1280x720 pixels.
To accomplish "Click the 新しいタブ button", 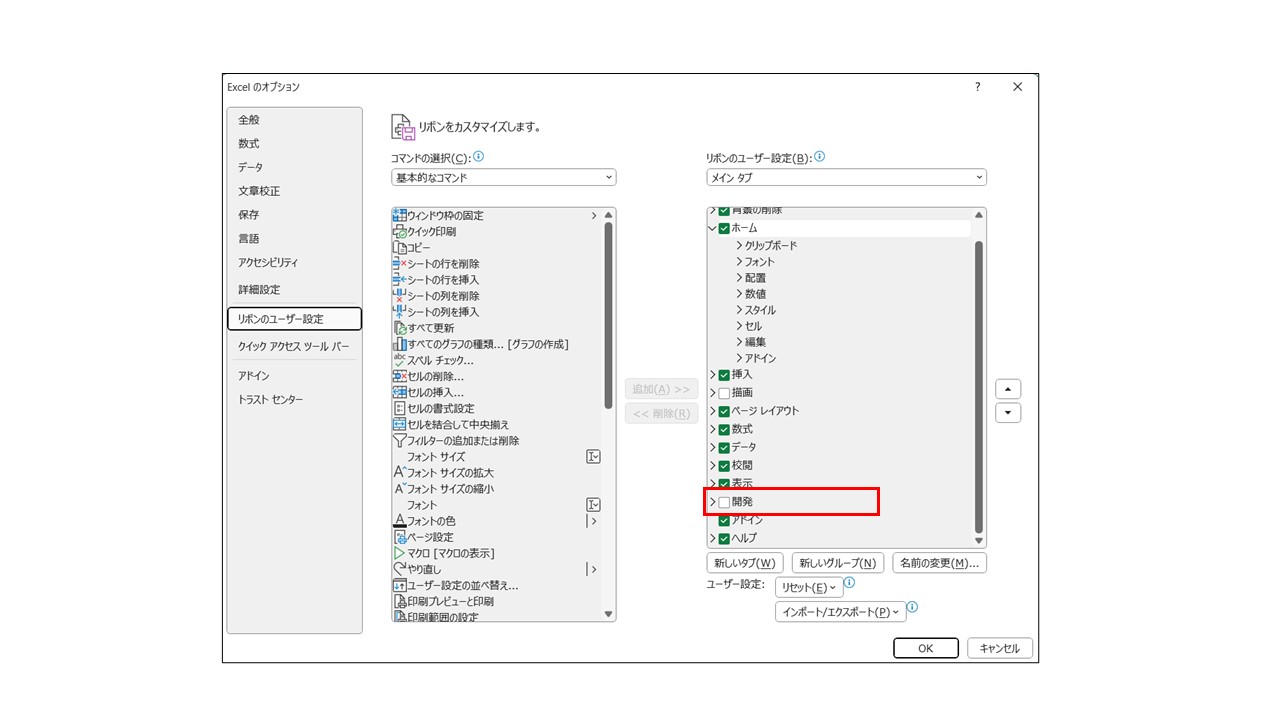I will 745,563.
